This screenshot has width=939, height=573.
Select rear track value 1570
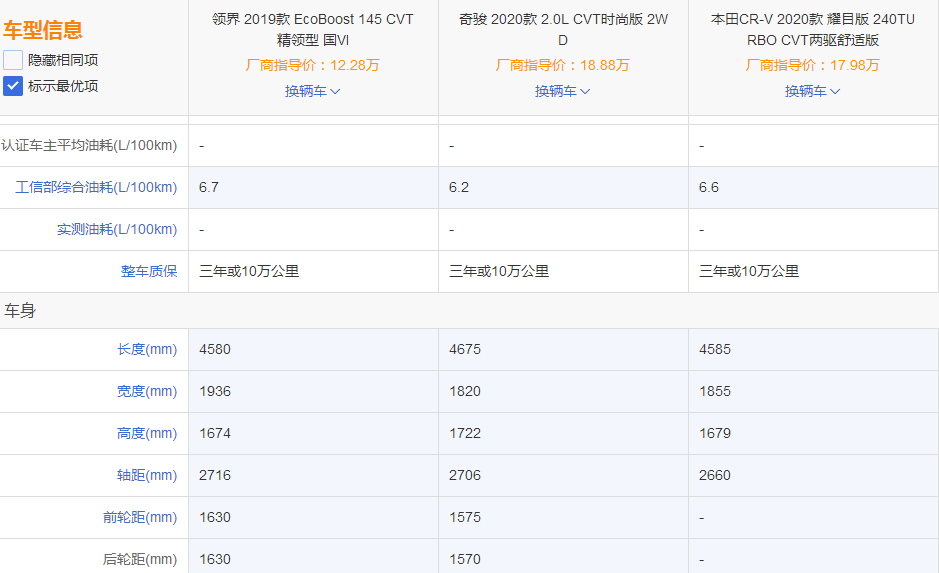(x=465, y=559)
